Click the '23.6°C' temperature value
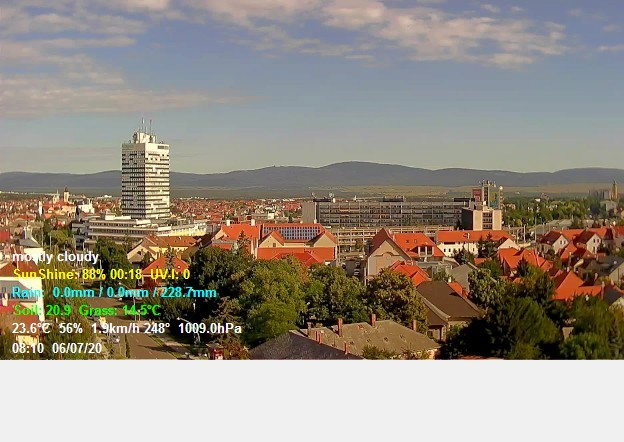Screen dimensions: 624x442 coord(31,329)
